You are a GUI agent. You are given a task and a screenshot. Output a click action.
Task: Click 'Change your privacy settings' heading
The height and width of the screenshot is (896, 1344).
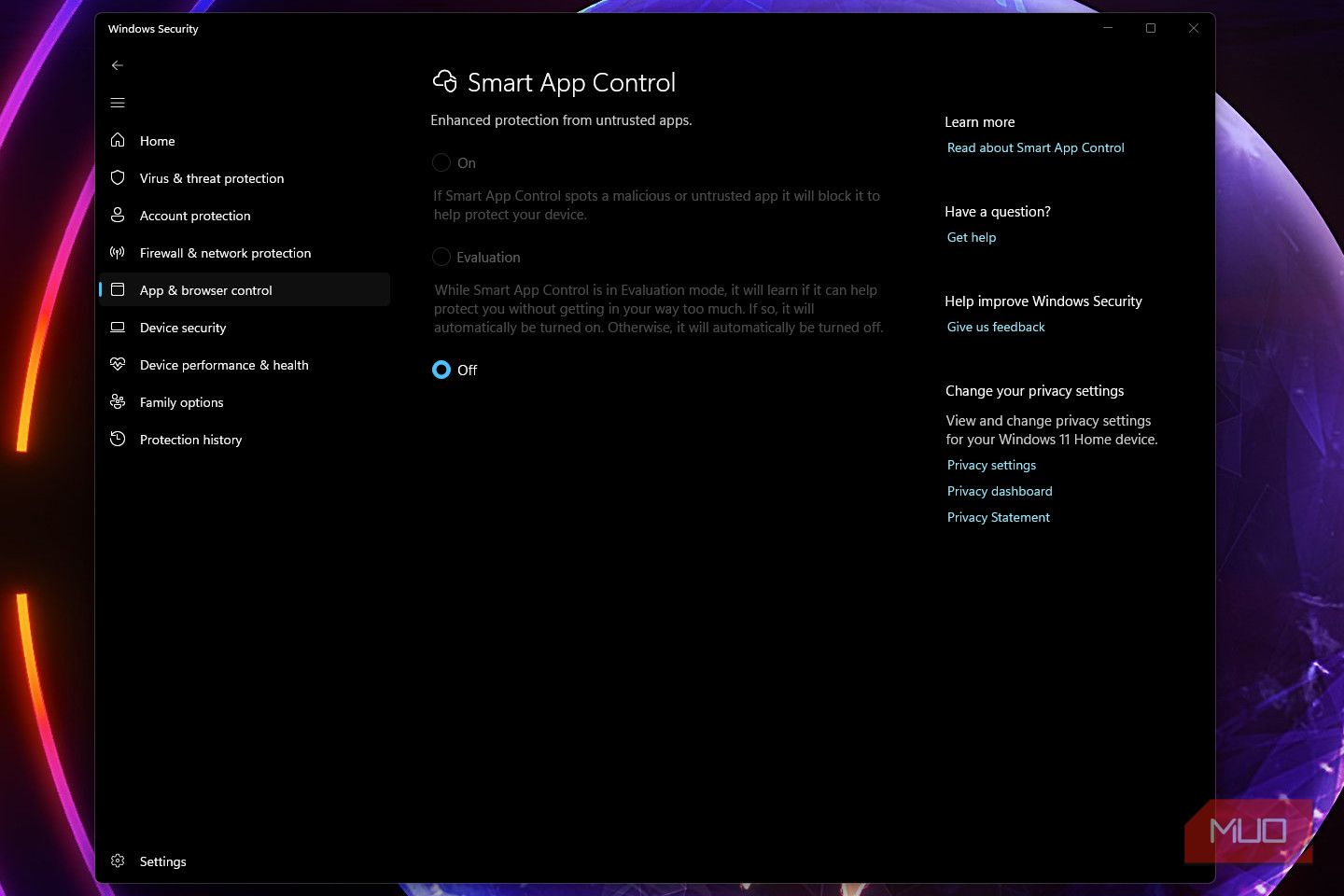[1034, 391]
